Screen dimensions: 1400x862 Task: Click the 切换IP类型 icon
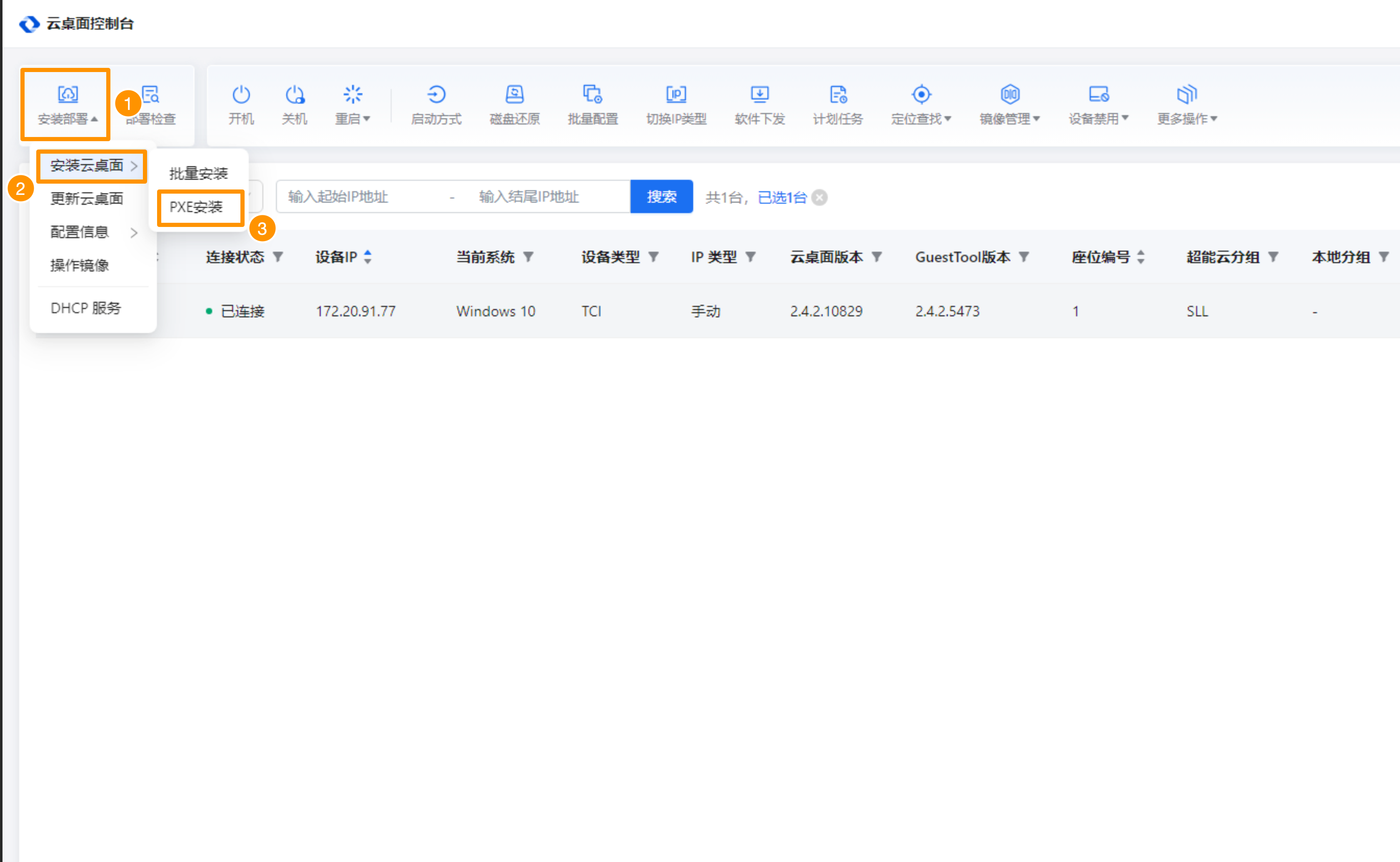(676, 95)
